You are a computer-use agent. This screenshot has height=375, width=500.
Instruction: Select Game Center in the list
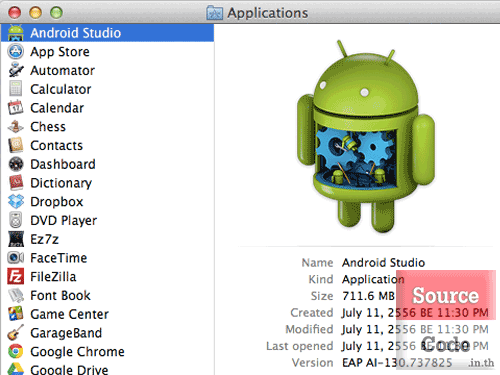point(69,314)
